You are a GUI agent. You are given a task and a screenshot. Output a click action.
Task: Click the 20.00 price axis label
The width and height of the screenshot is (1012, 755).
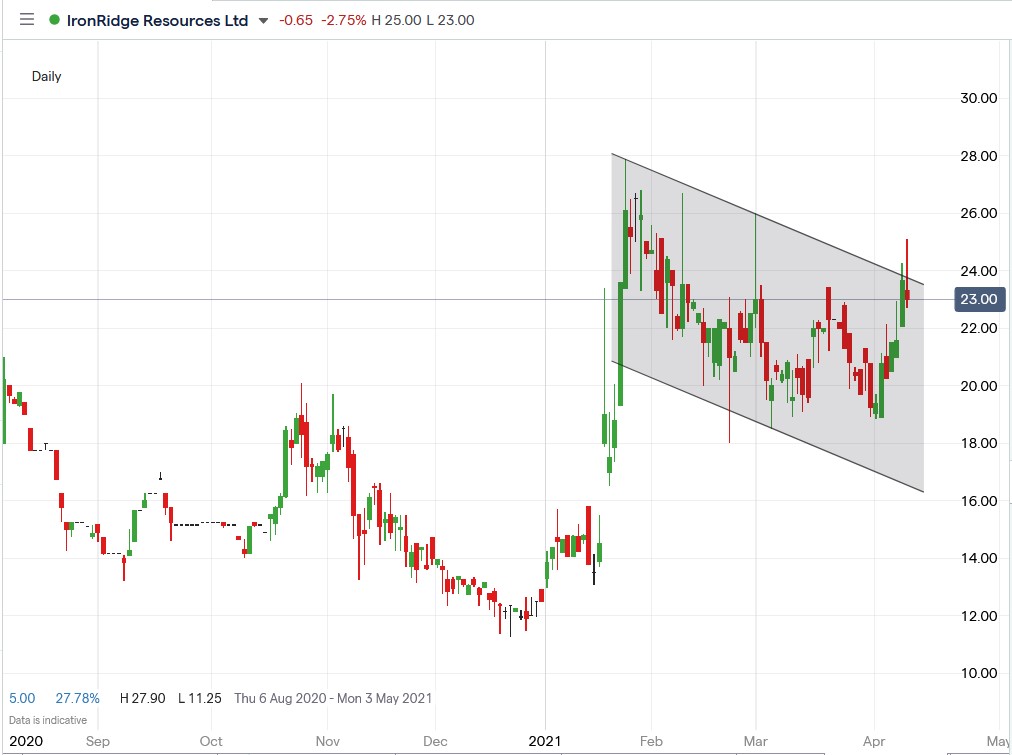click(x=978, y=386)
